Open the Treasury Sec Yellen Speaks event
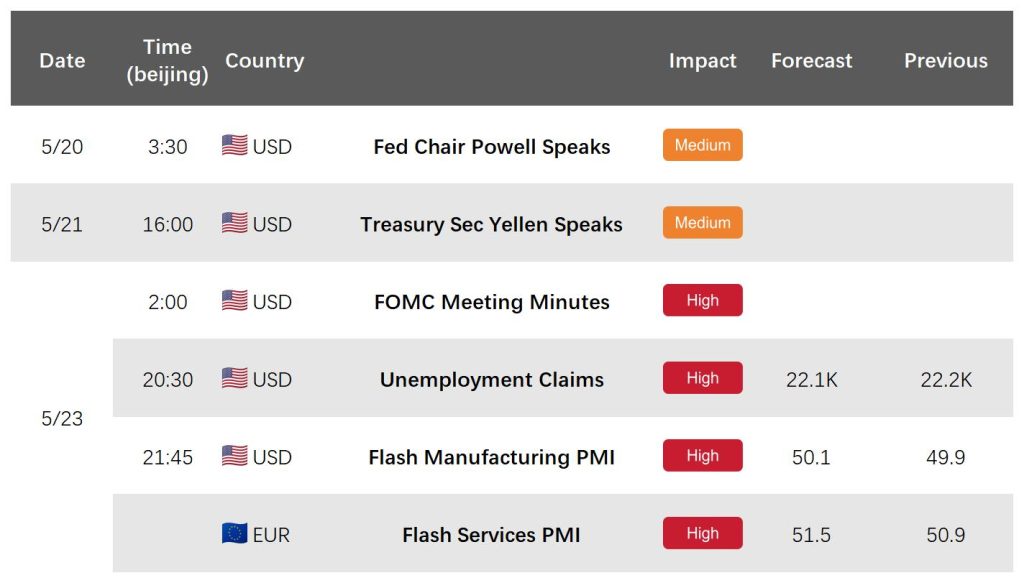1024x583 pixels. pyautogui.click(x=491, y=225)
